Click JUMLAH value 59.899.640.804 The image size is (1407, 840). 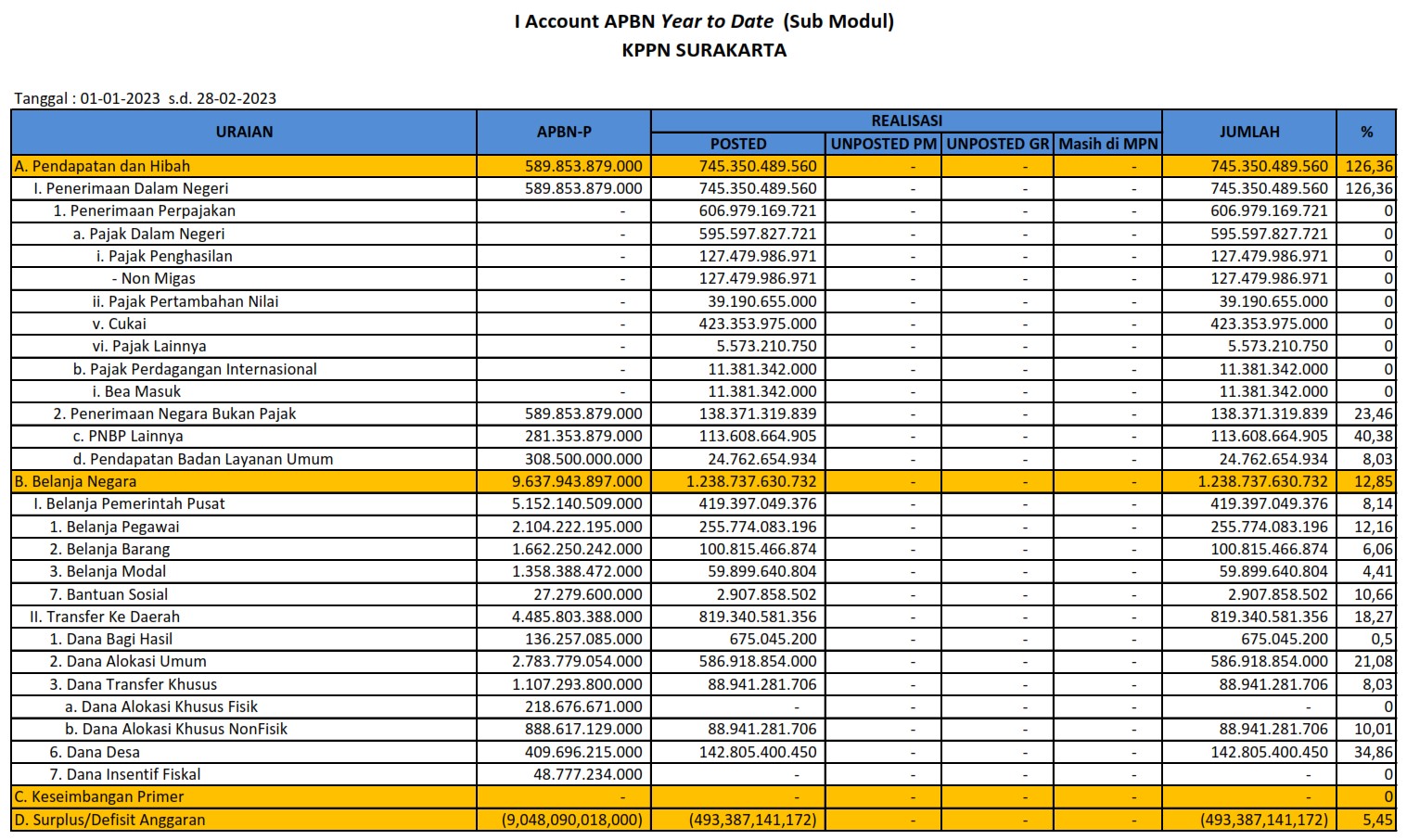(1273, 571)
